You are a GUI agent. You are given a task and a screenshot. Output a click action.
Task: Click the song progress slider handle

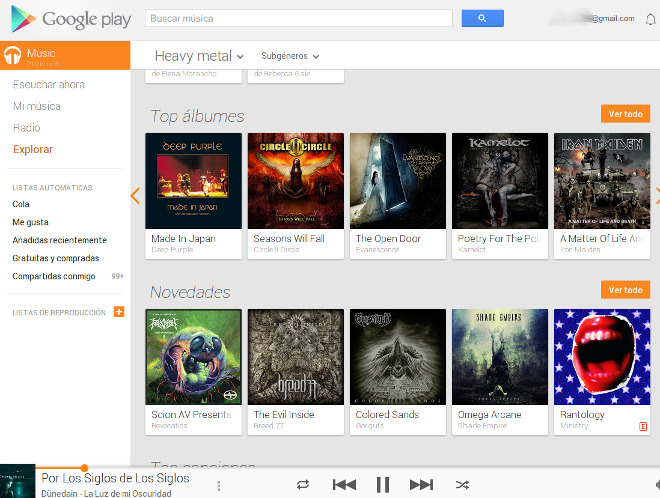point(84,468)
